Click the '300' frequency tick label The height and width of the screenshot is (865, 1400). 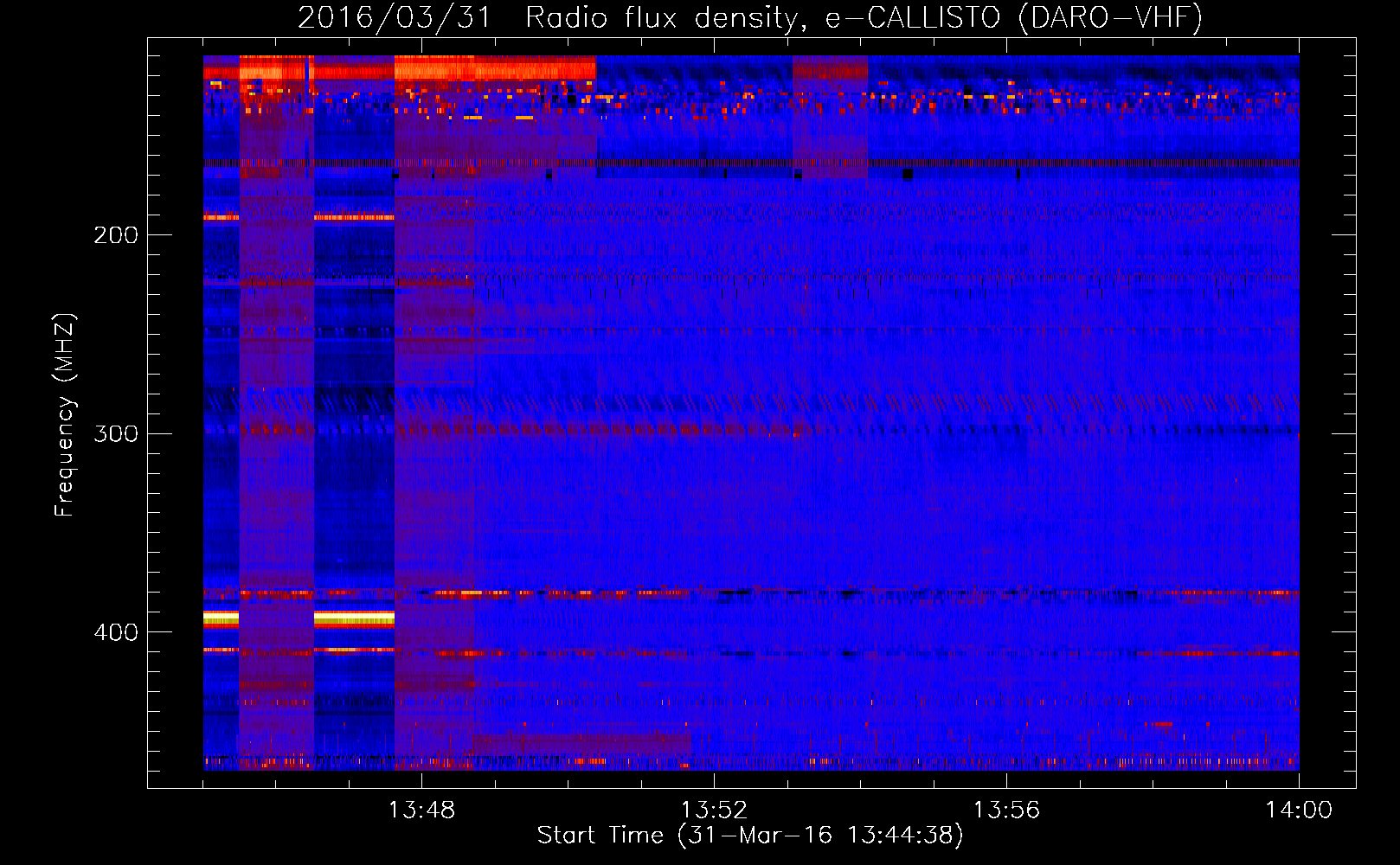(x=116, y=433)
